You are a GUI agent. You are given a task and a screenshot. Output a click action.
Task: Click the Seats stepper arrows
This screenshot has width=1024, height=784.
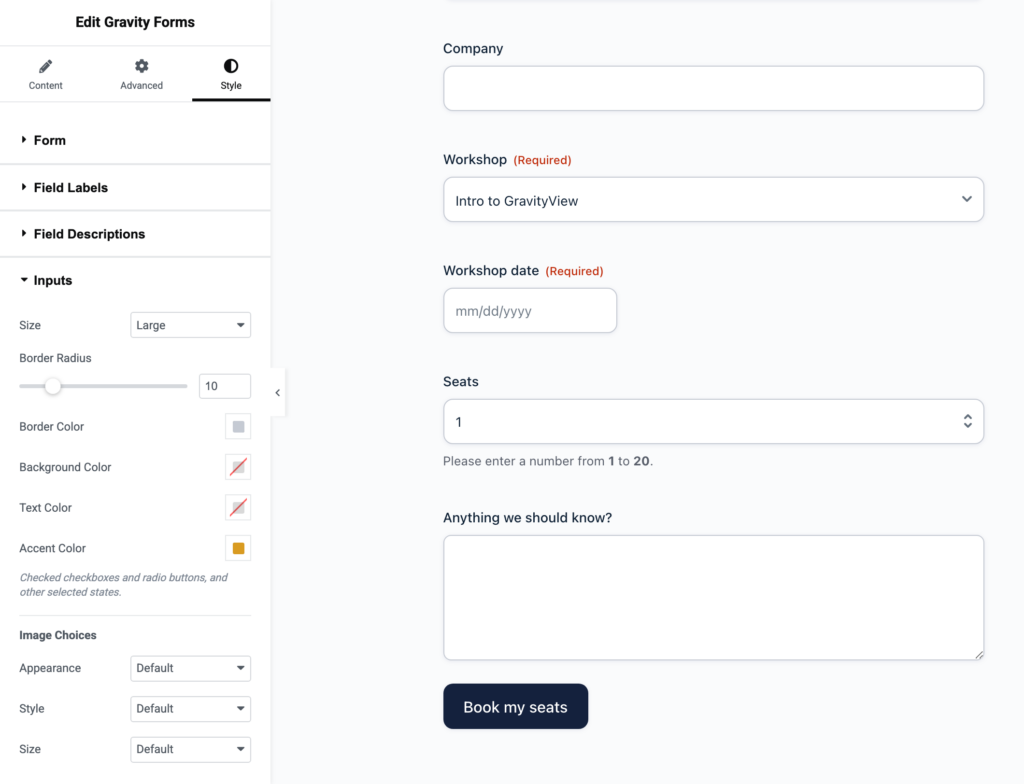967,421
